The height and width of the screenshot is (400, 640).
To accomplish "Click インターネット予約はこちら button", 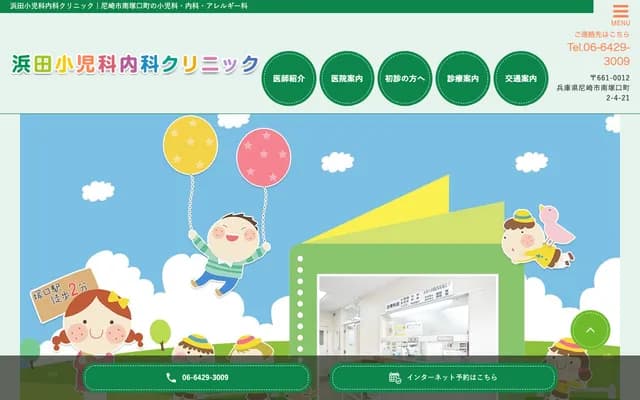I will pyautogui.click(x=443, y=378).
